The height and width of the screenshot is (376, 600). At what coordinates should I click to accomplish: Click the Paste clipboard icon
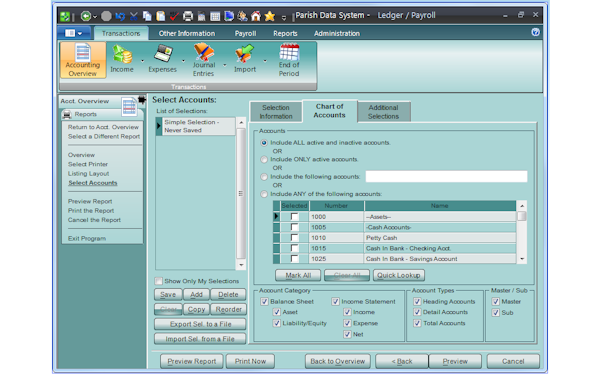coord(161,16)
